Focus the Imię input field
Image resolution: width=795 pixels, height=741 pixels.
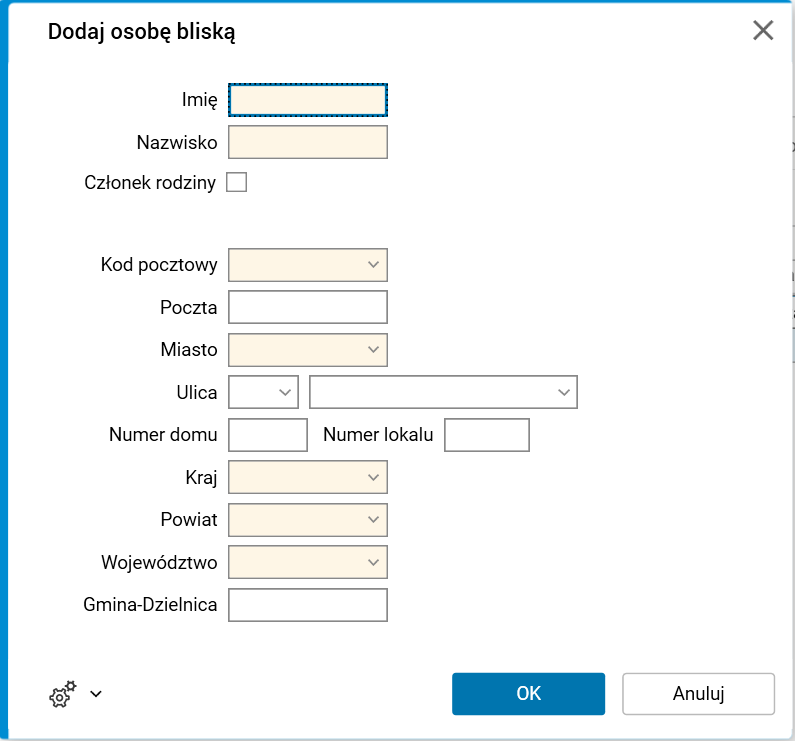point(307,99)
